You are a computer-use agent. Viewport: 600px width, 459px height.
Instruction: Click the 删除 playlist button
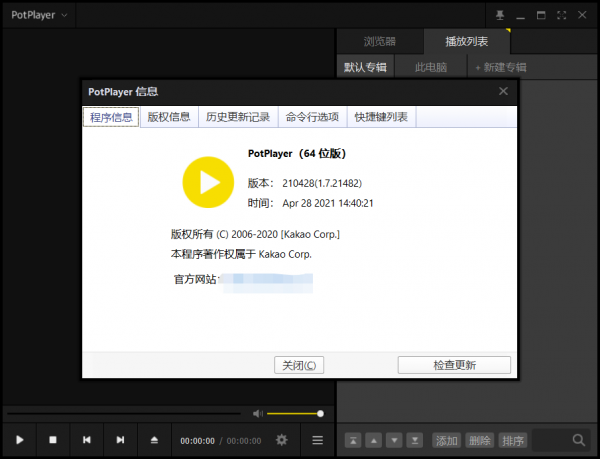480,441
